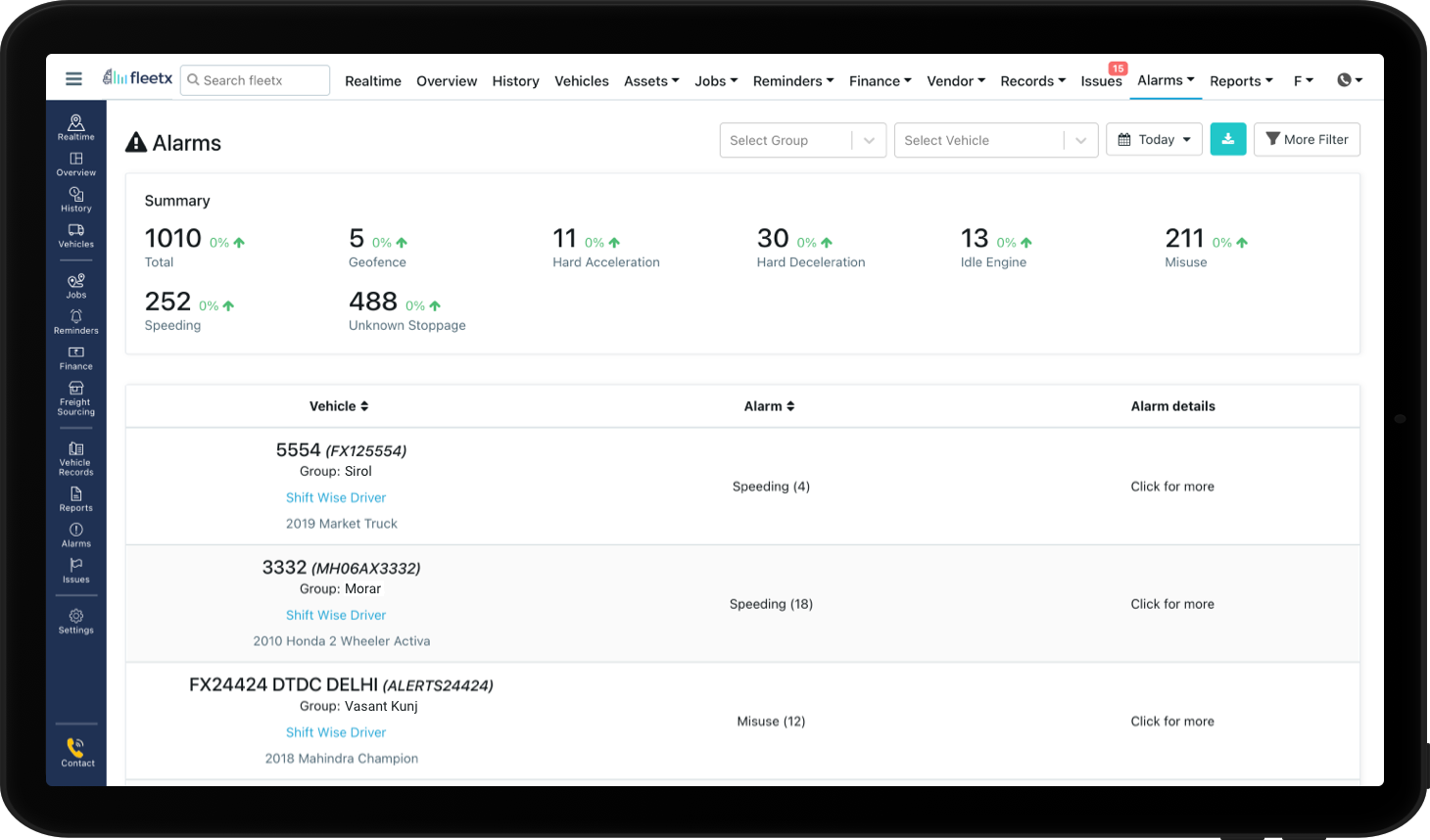Open Settings in the left sidebar

click(76, 622)
